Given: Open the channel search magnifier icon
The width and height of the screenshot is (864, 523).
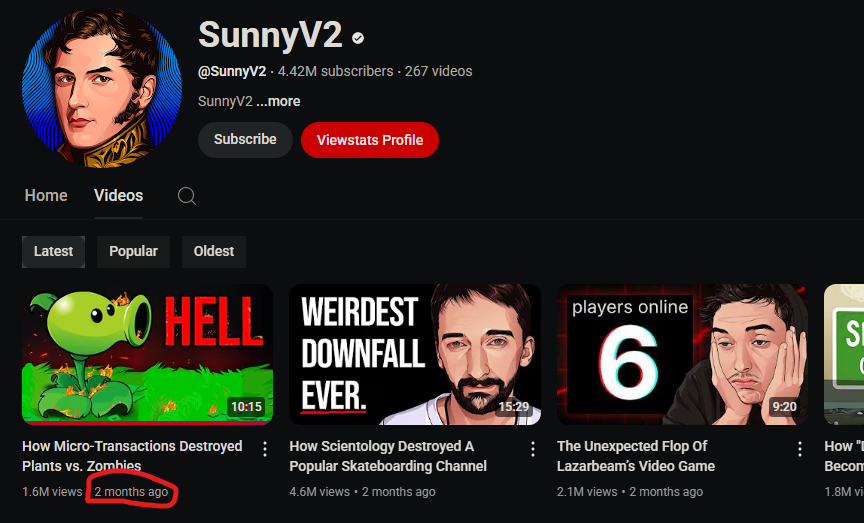Looking at the screenshot, I should 187,196.
